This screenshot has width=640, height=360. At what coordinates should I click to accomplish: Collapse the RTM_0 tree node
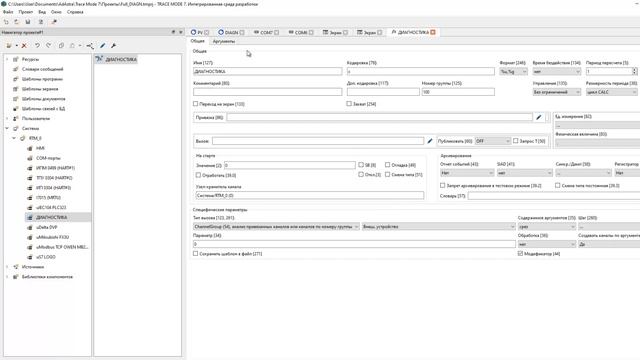click(14, 138)
